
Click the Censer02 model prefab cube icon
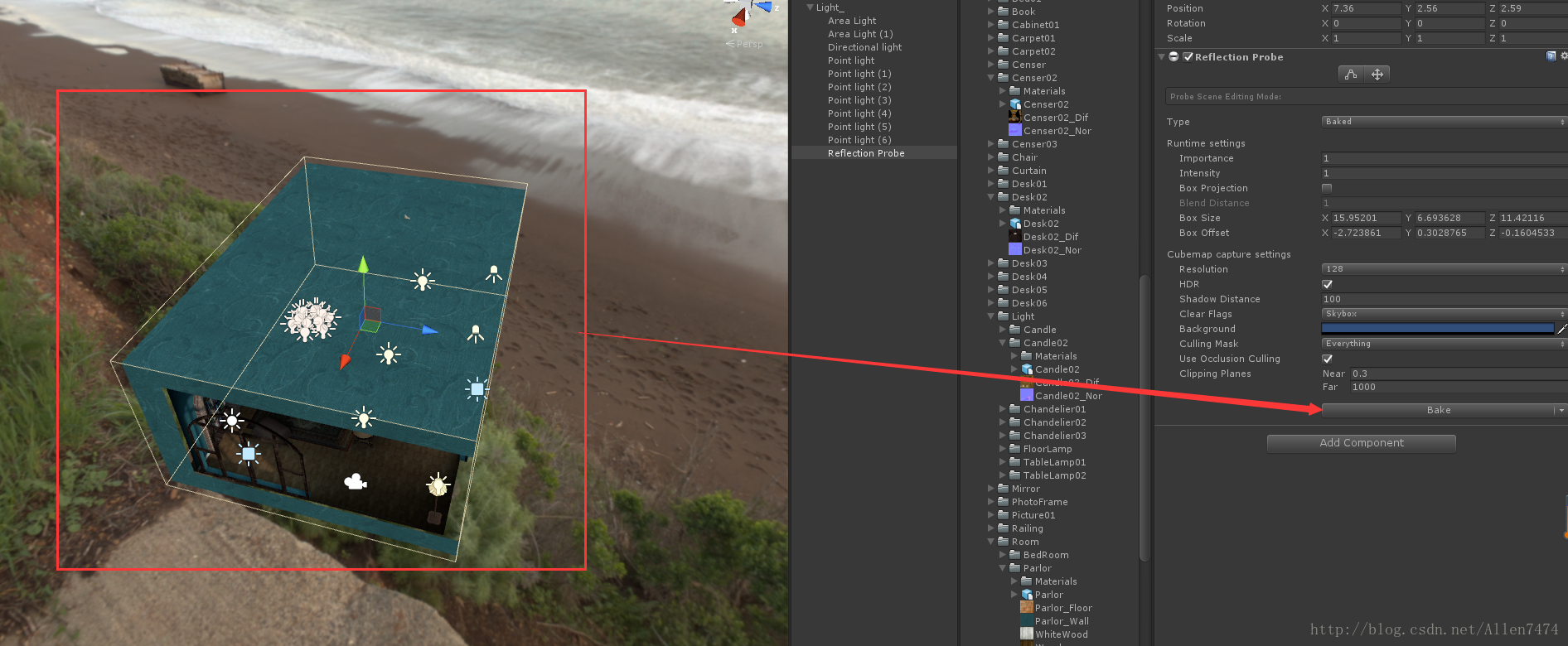coord(1015,104)
